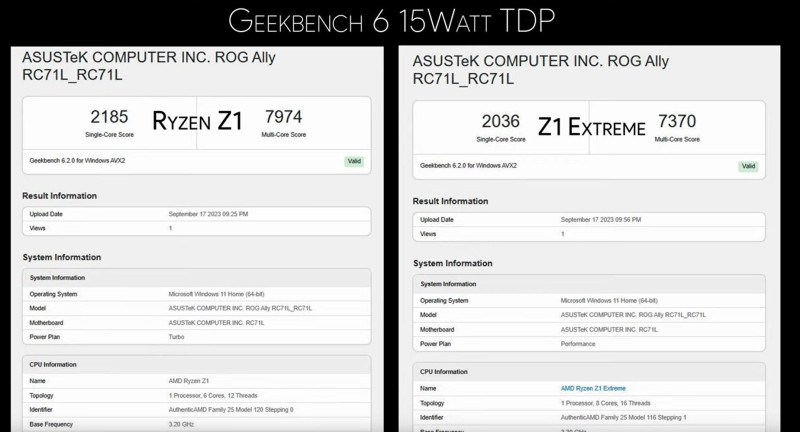Image resolution: width=800 pixels, height=432 pixels.
Task: Select the 7974 multi-core score
Action: [284, 117]
